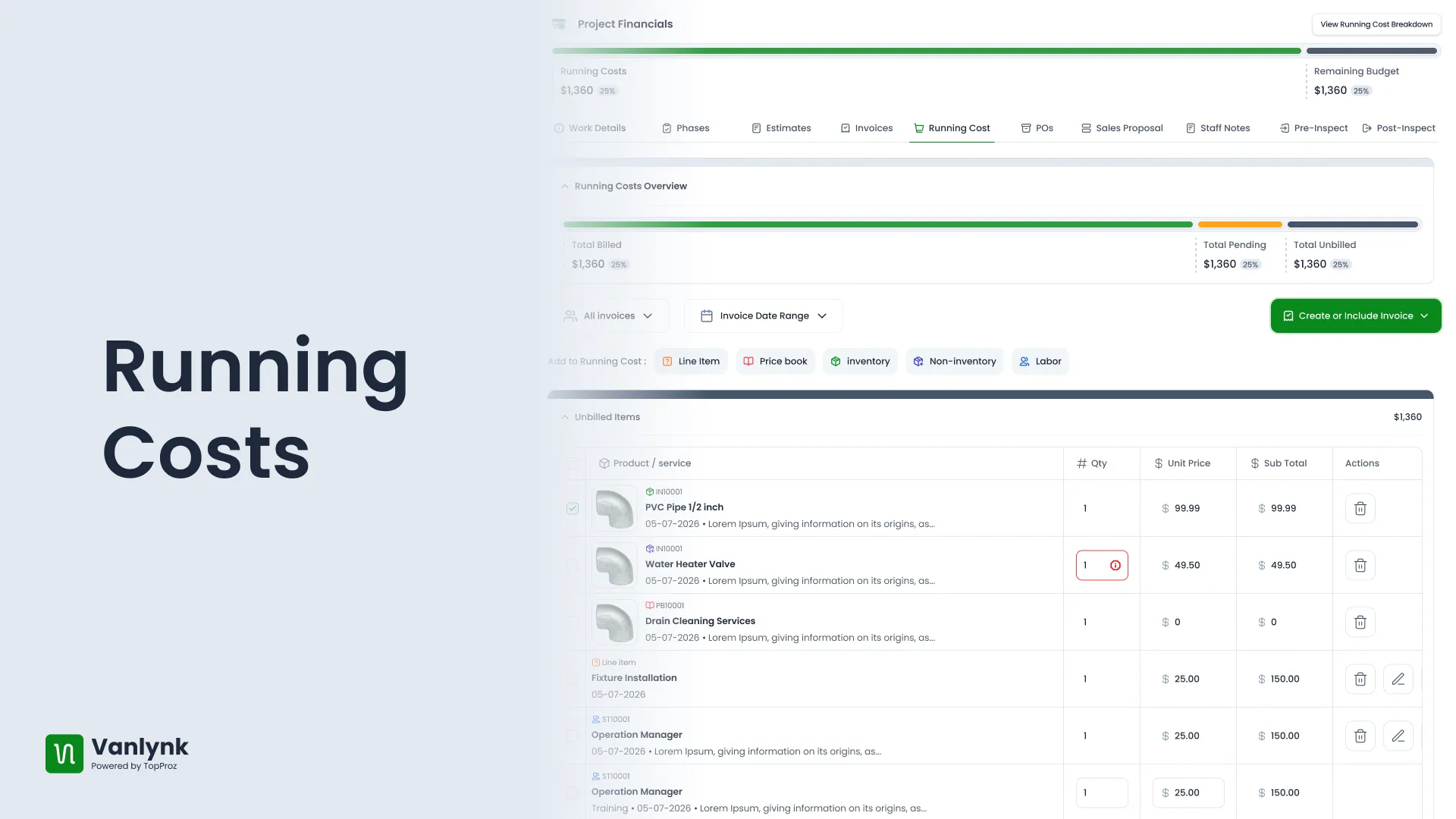Delete the Fixture Installation row
The image size is (1456, 819).
[1360, 679]
